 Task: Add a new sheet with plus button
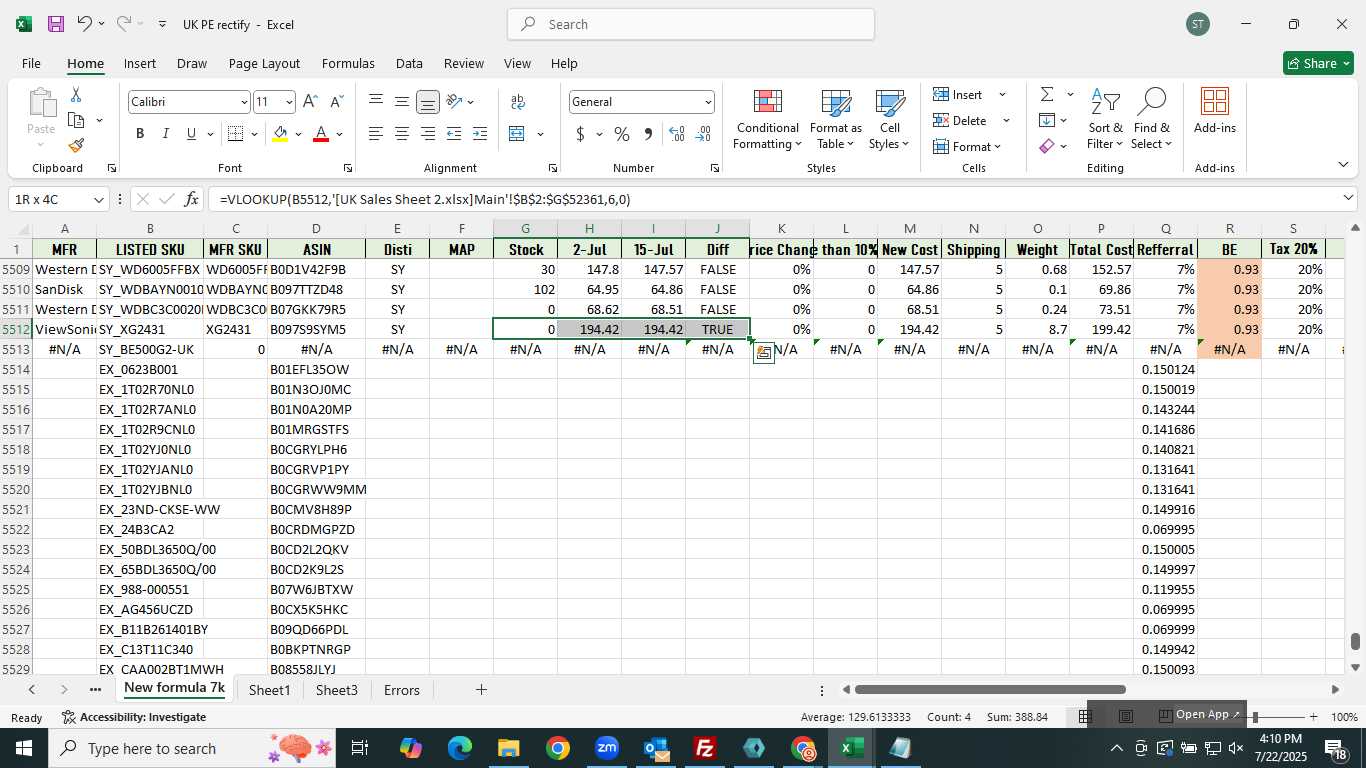(x=481, y=690)
